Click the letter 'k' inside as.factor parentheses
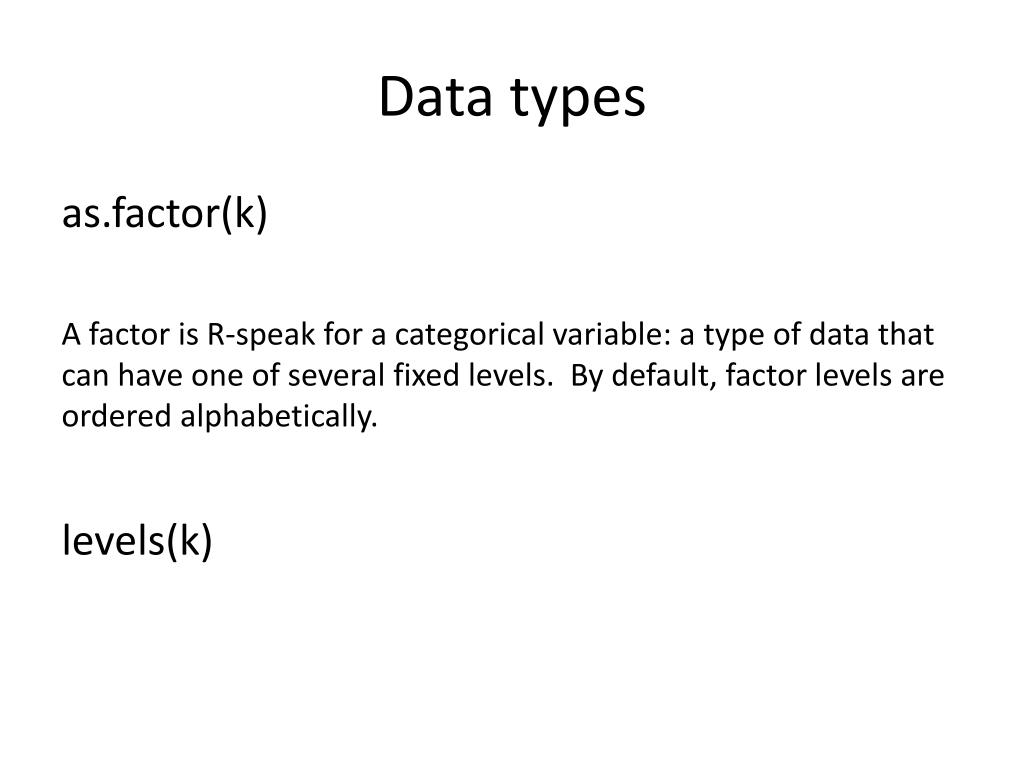1024x768 pixels. tap(244, 213)
